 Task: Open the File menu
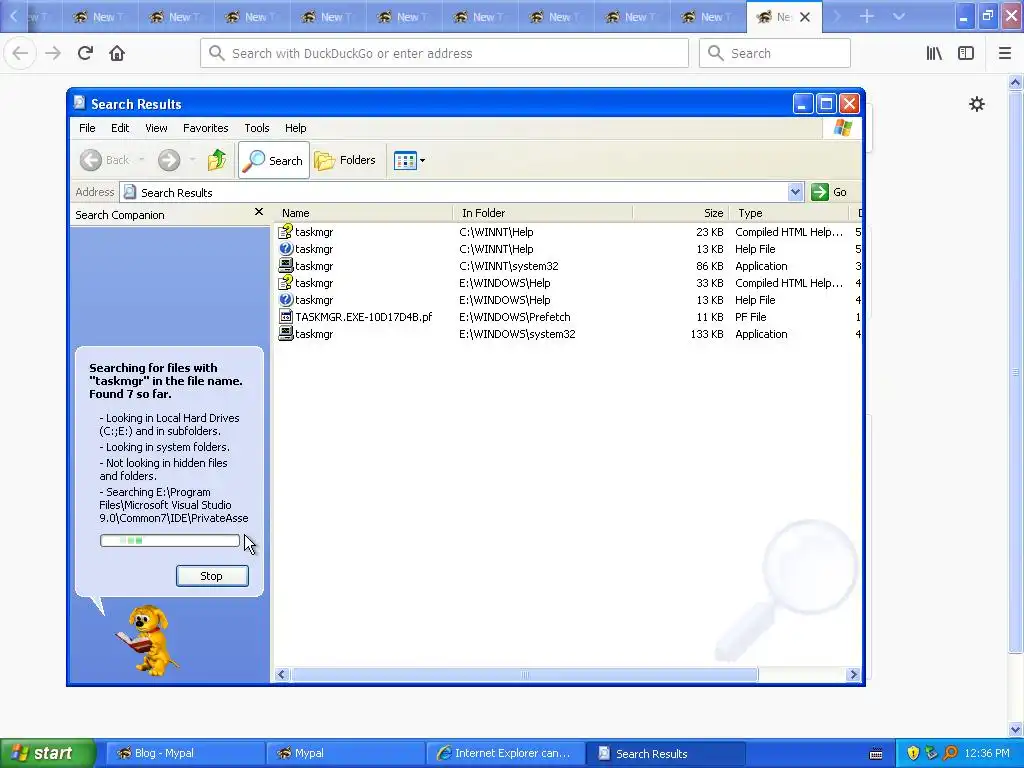(x=87, y=128)
